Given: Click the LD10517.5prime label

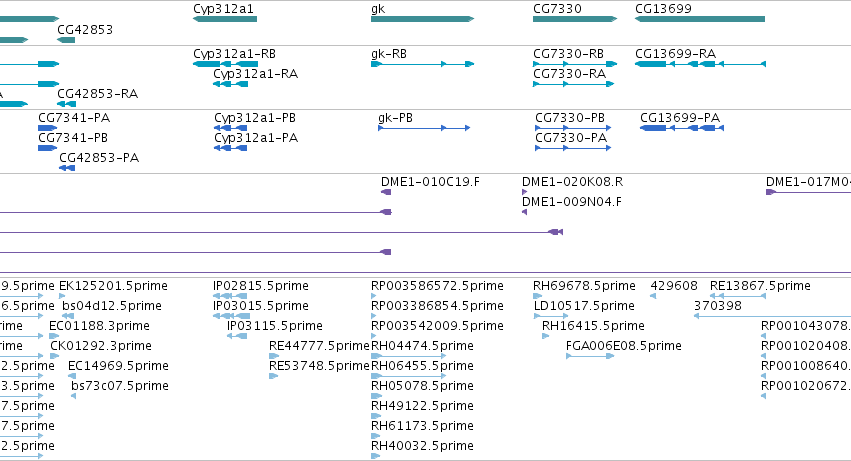Looking at the screenshot, I should click(584, 306).
